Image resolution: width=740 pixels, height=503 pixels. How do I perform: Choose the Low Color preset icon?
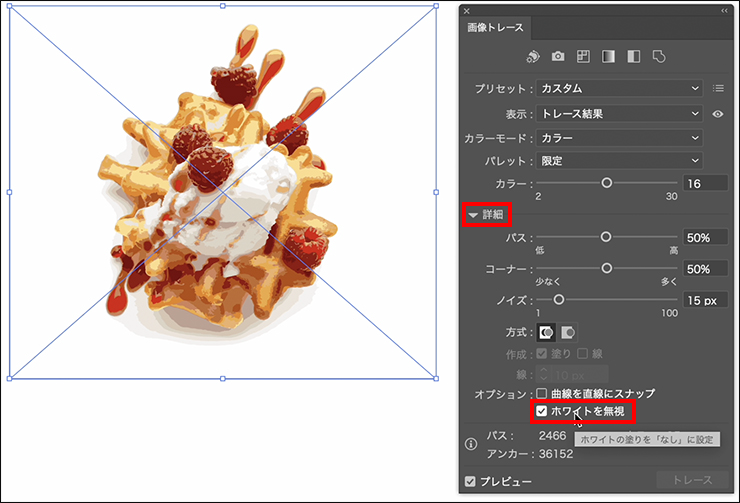(x=584, y=56)
